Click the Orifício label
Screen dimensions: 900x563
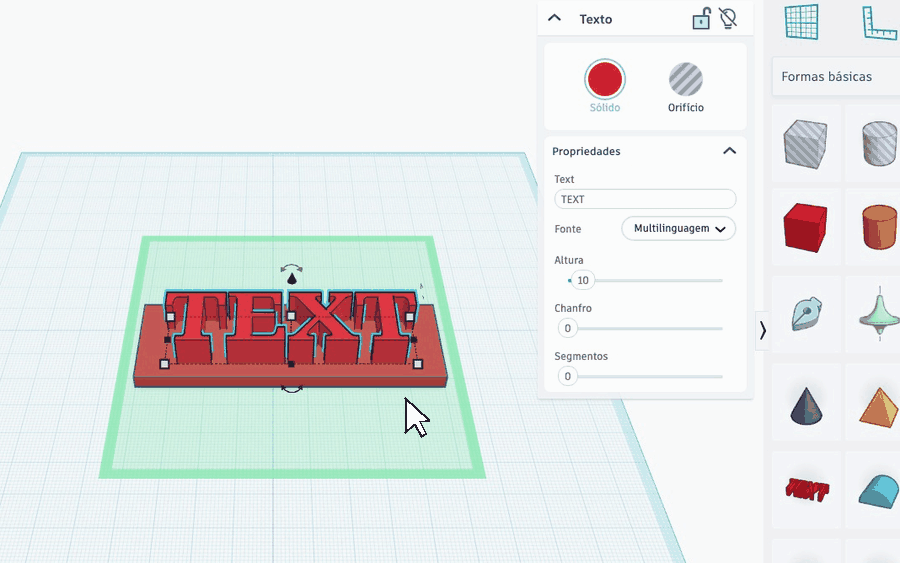(685, 107)
